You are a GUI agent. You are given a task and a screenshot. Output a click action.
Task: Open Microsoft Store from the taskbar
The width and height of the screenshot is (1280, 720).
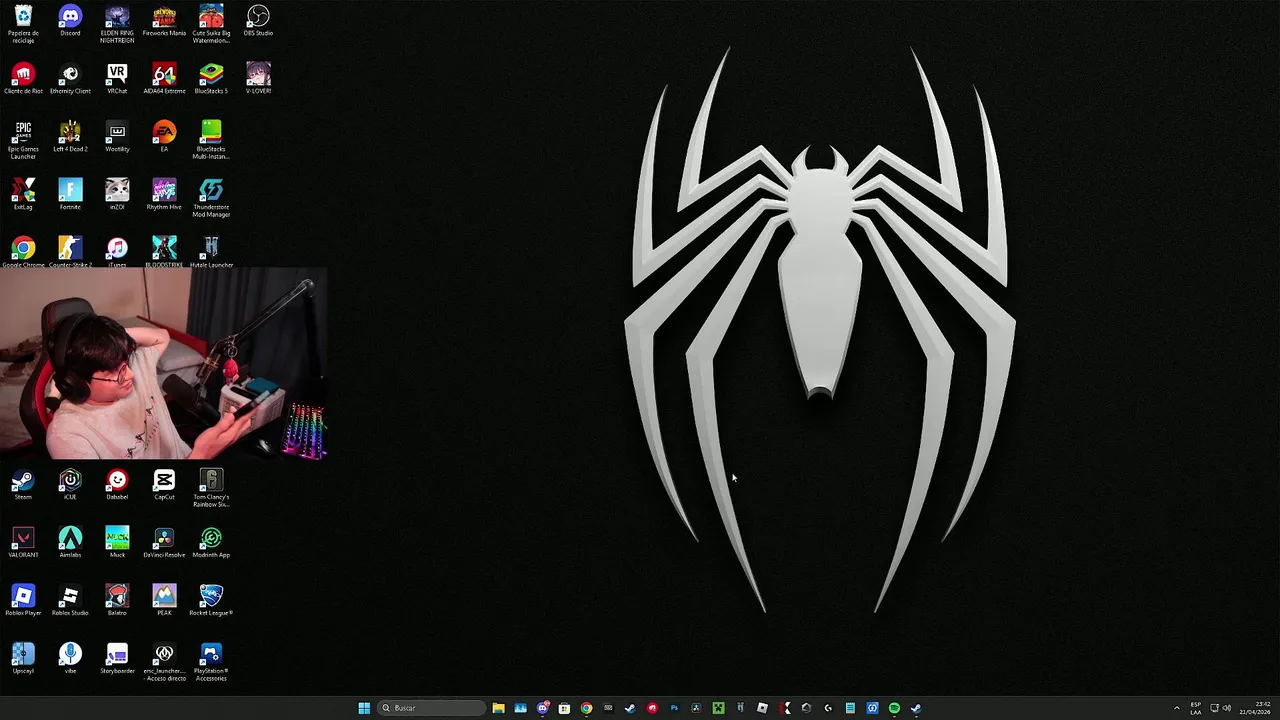click(x=564, y=708)
